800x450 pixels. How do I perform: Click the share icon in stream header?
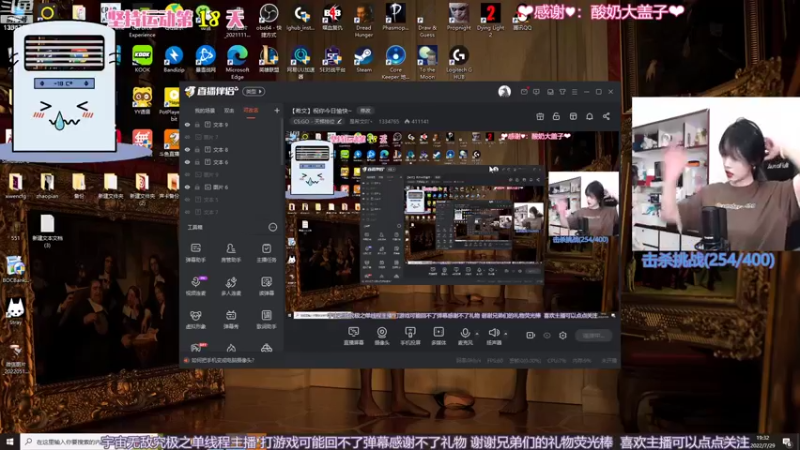coord(606,116)
